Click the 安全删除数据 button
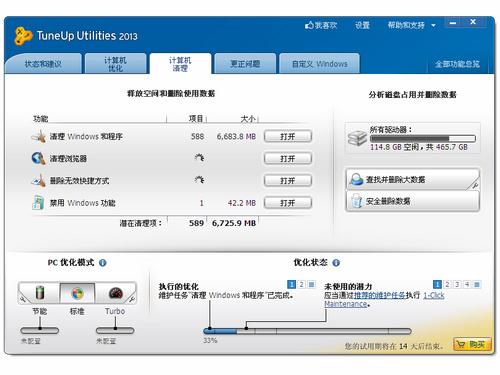 pyautogui.click(x=413, y=201)
